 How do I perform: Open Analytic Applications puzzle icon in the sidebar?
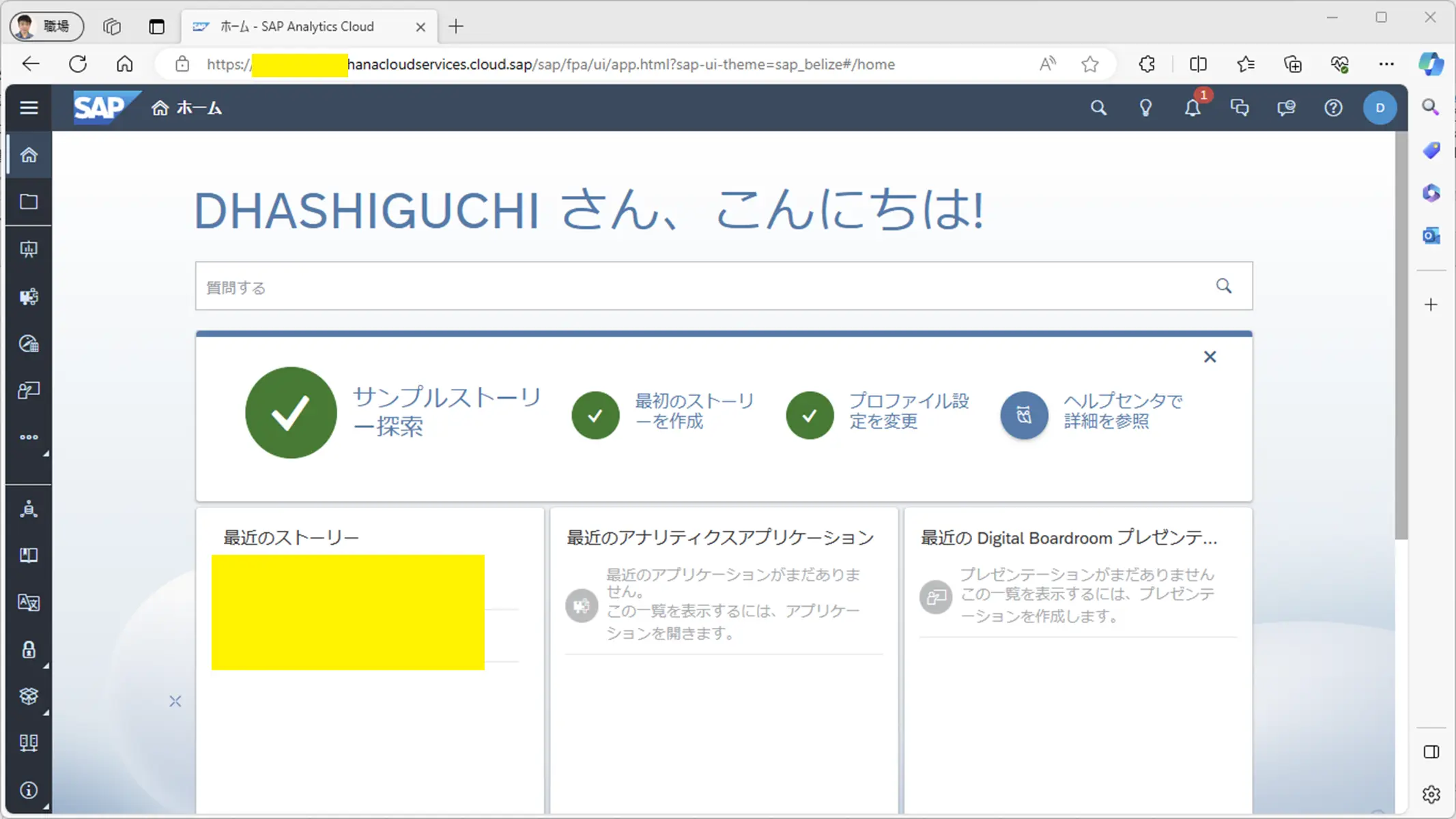(29, 296)
